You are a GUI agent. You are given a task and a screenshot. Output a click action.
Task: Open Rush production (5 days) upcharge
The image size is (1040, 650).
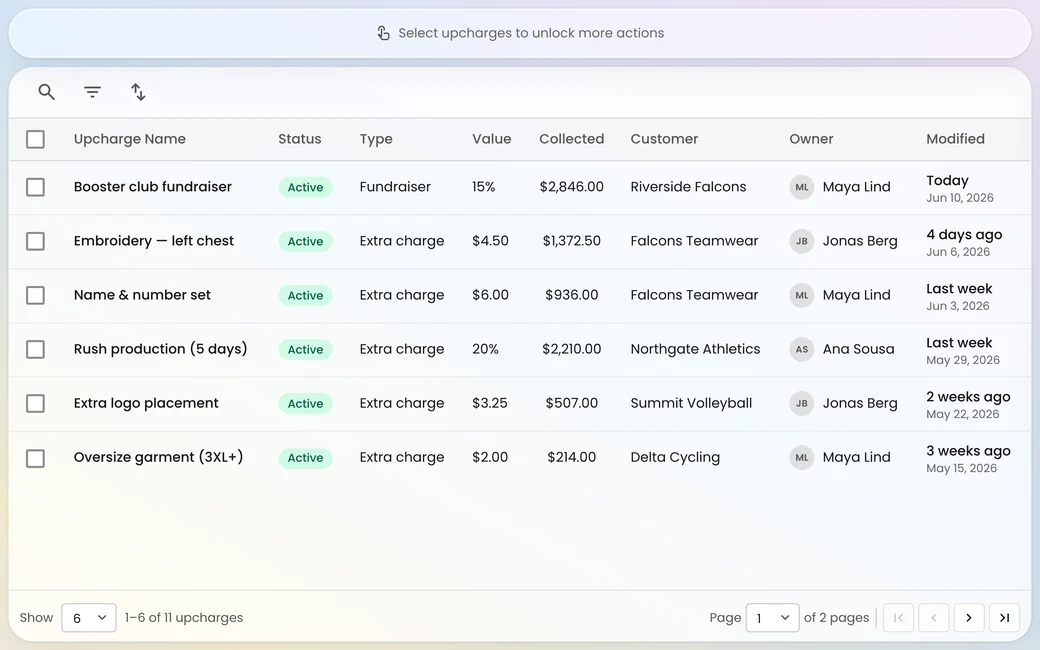(x=161, y=350)
